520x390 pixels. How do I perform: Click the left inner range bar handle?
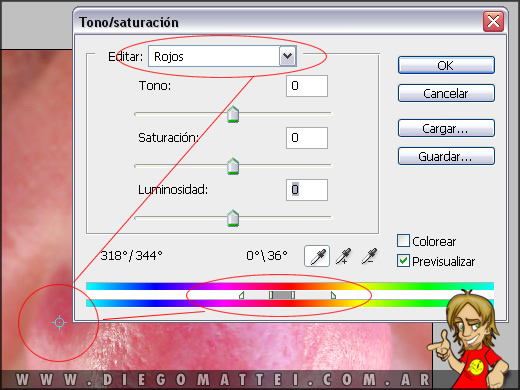pyautogui.click(x=271, y=295)
